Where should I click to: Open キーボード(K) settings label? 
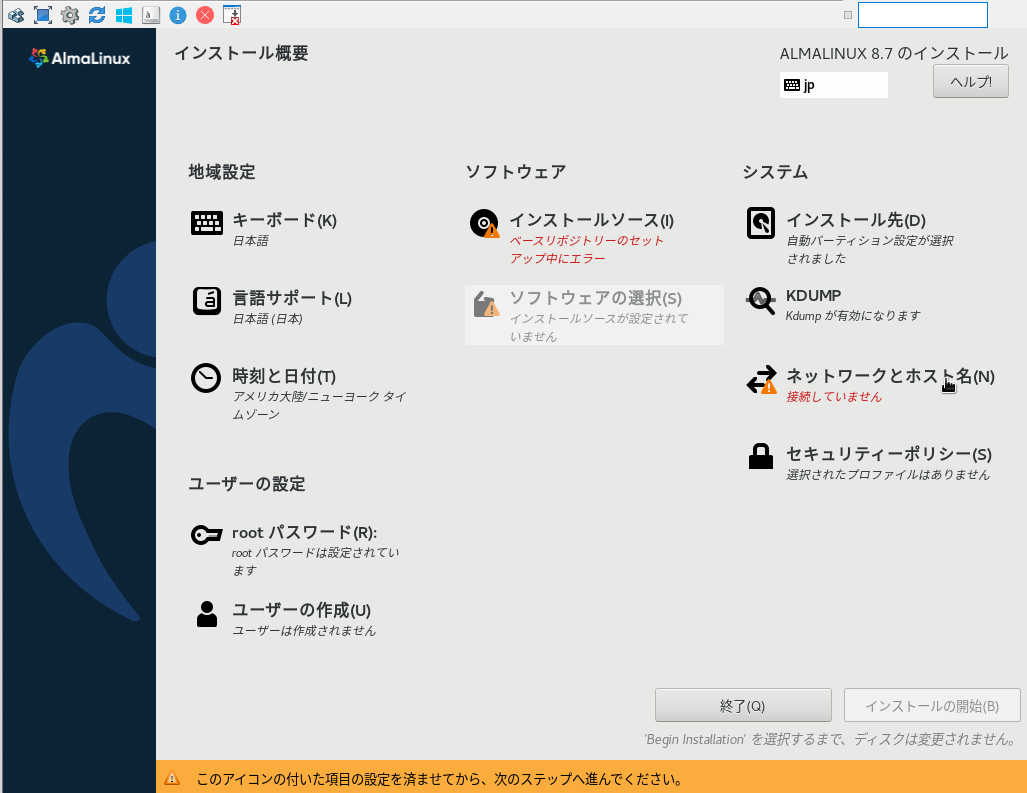[x=284, y=220]
